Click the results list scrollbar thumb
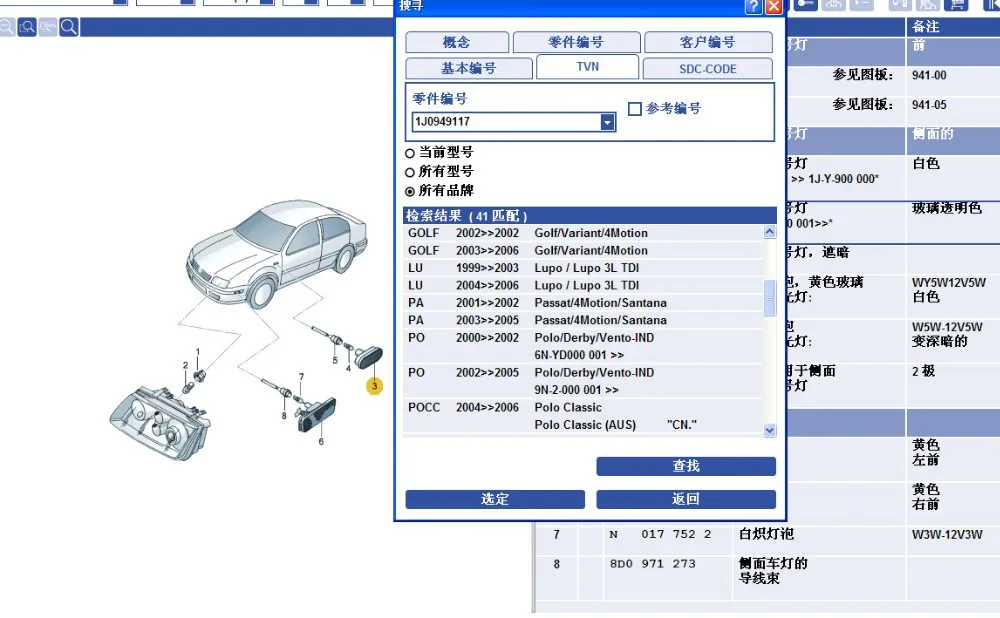The height and width of the screenshot is (618, 1000). coord(770,298)
